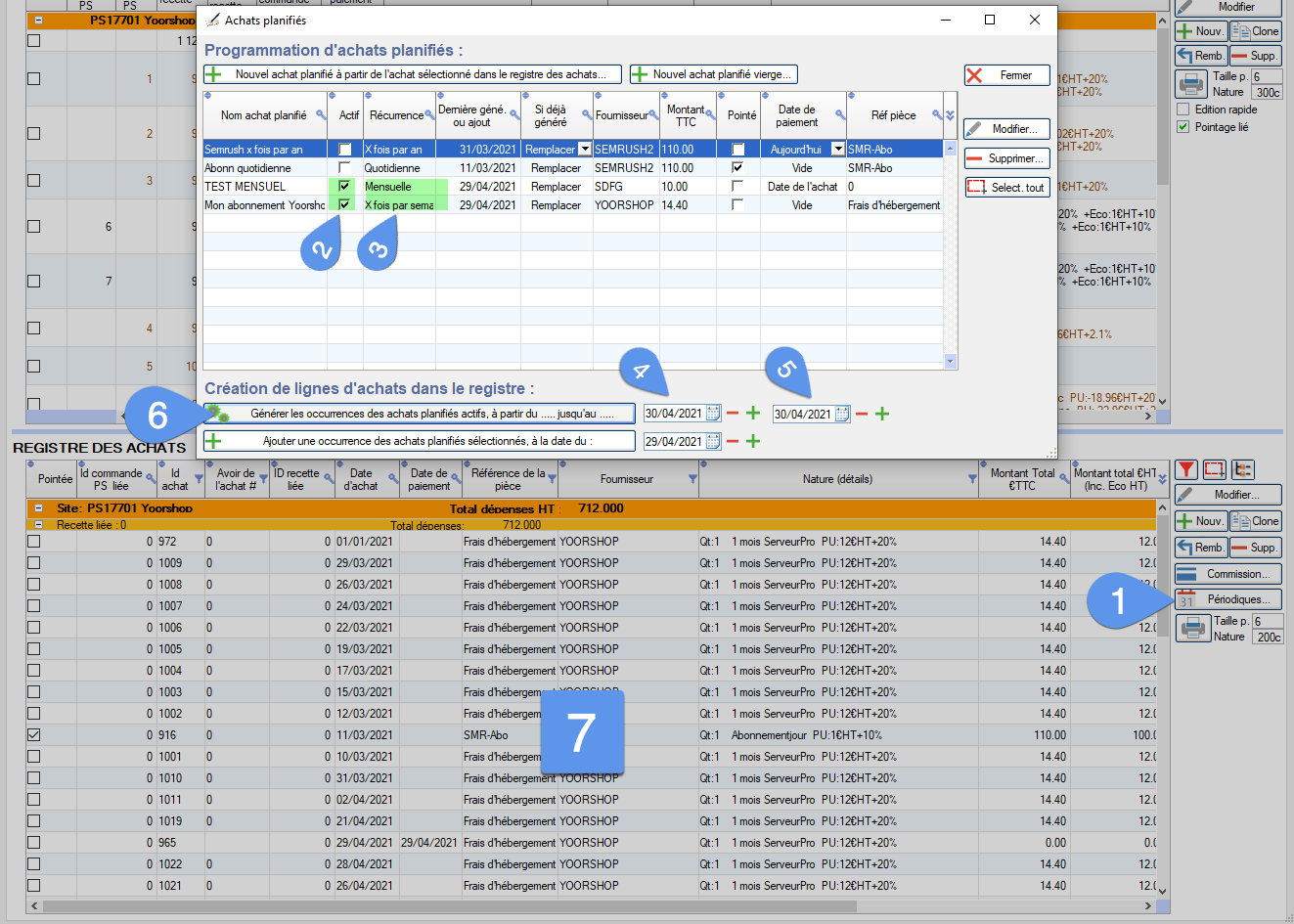The height and width of the screenshot is (924, 1294).
Task: Toggle Actif checkbox for Abonn quotidienne
Action: click(344, 168)
